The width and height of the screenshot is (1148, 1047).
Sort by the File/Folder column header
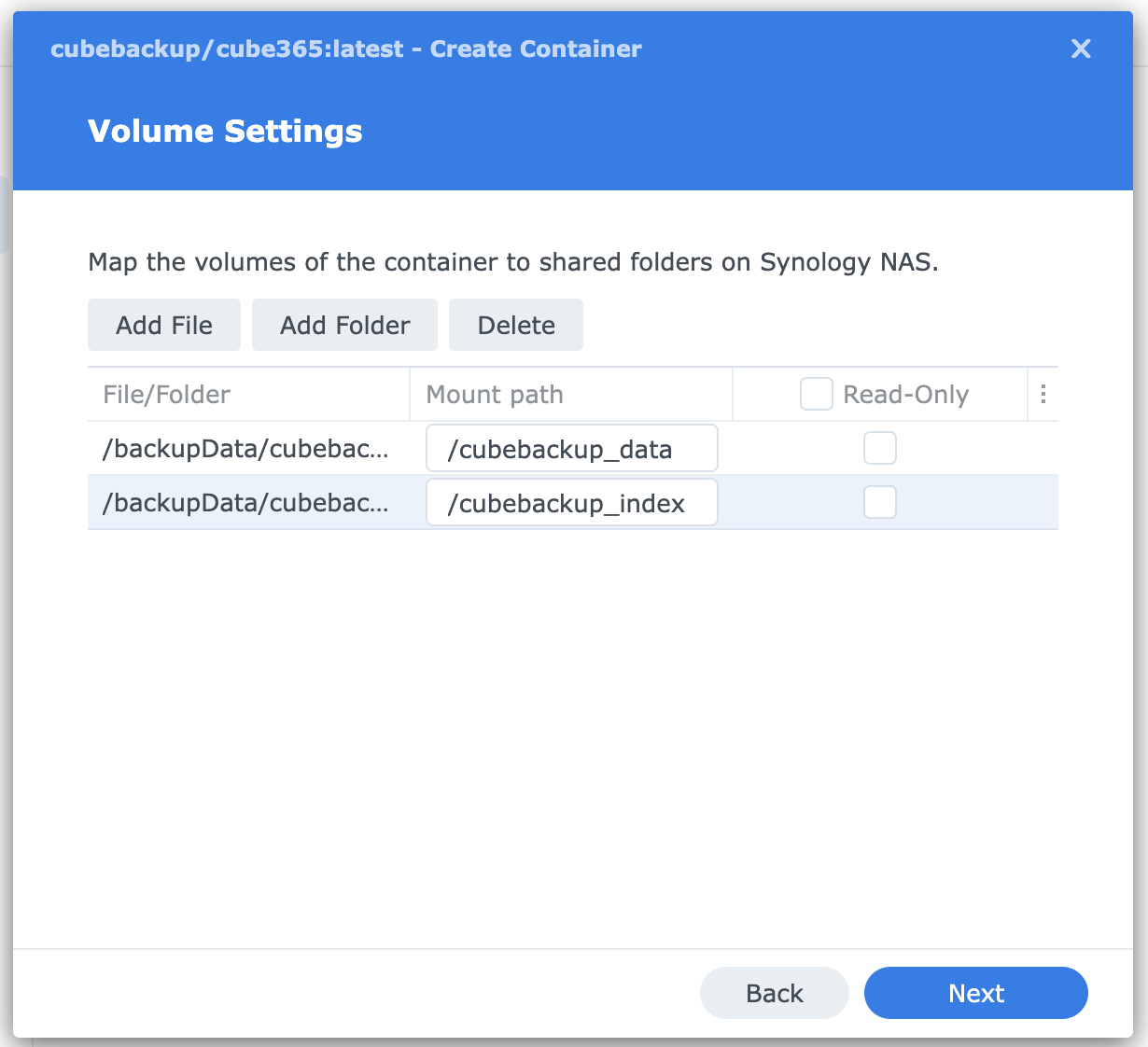pyautogui.click(x=248, y=394)
